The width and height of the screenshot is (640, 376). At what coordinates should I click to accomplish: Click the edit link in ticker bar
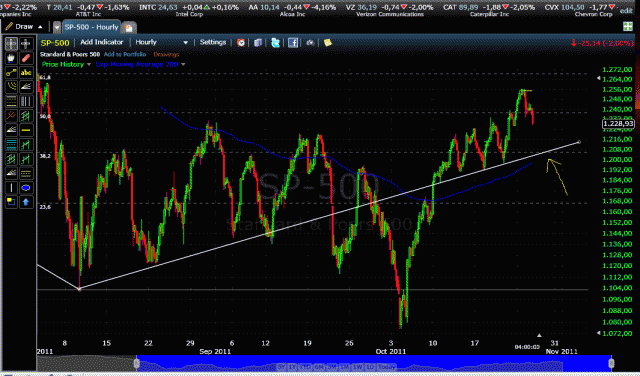coord(626,11)
